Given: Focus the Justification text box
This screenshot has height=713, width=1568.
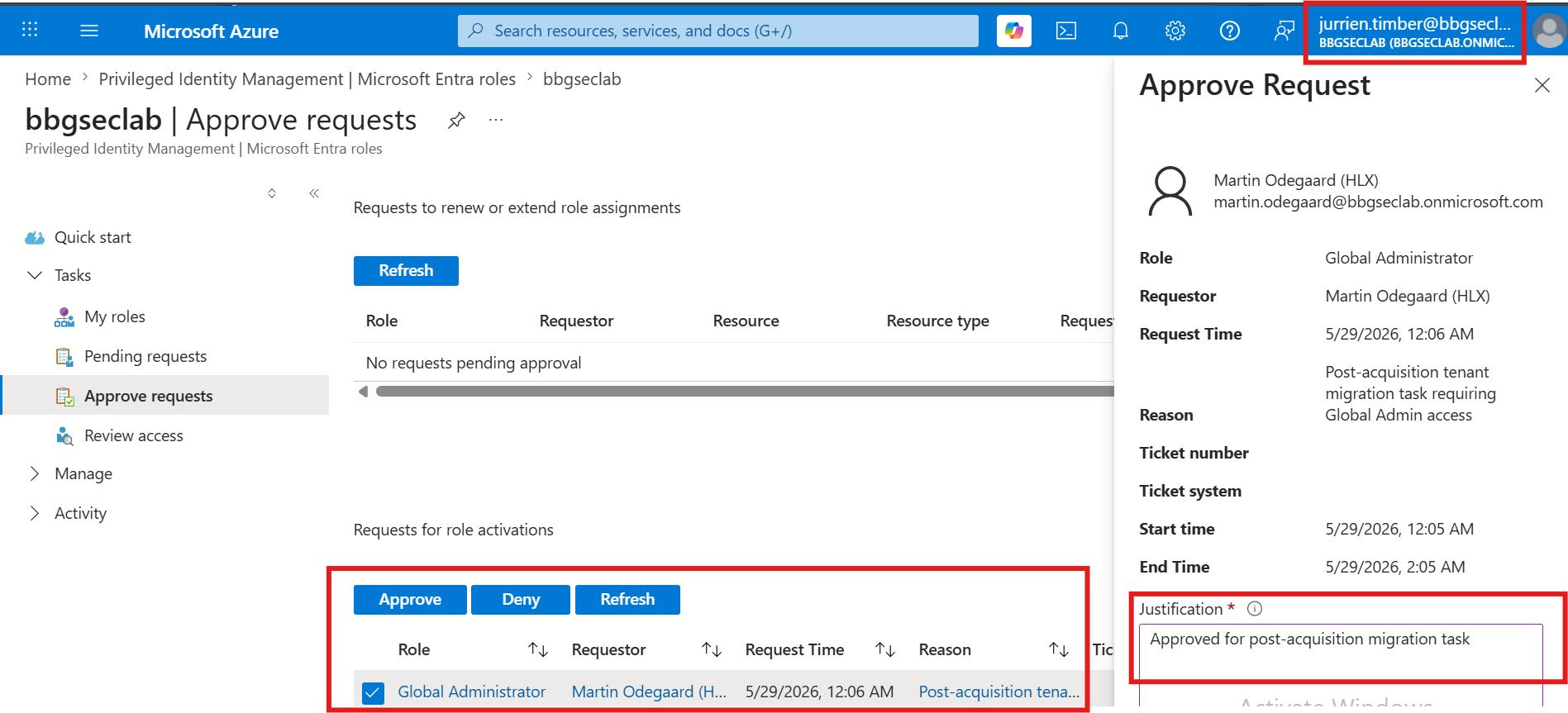Looking at the screenshot, I should coord(1341,664).
